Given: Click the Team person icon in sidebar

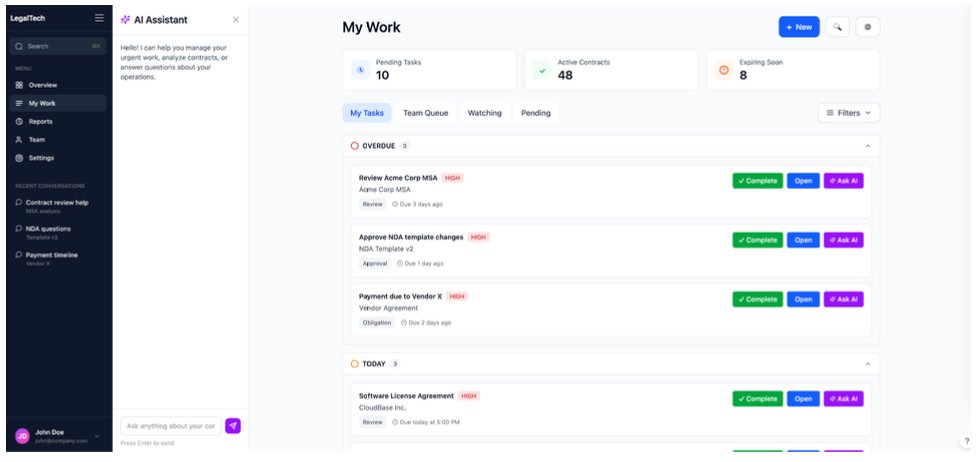Looking at the screenshot, I should (19, 139).
